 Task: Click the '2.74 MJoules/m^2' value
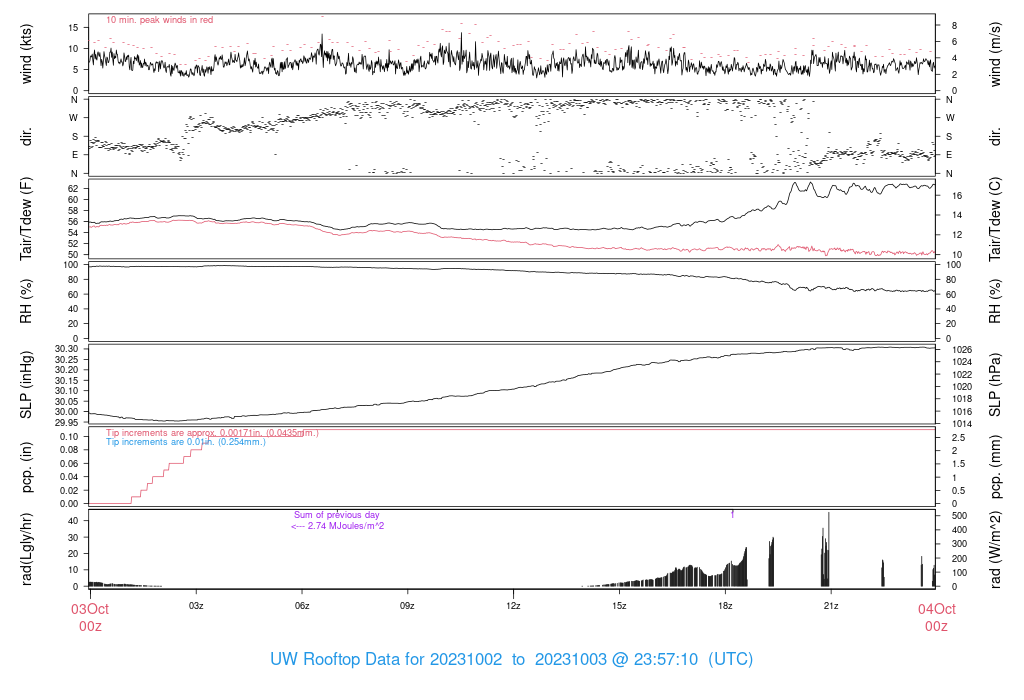tap(346, 526)
